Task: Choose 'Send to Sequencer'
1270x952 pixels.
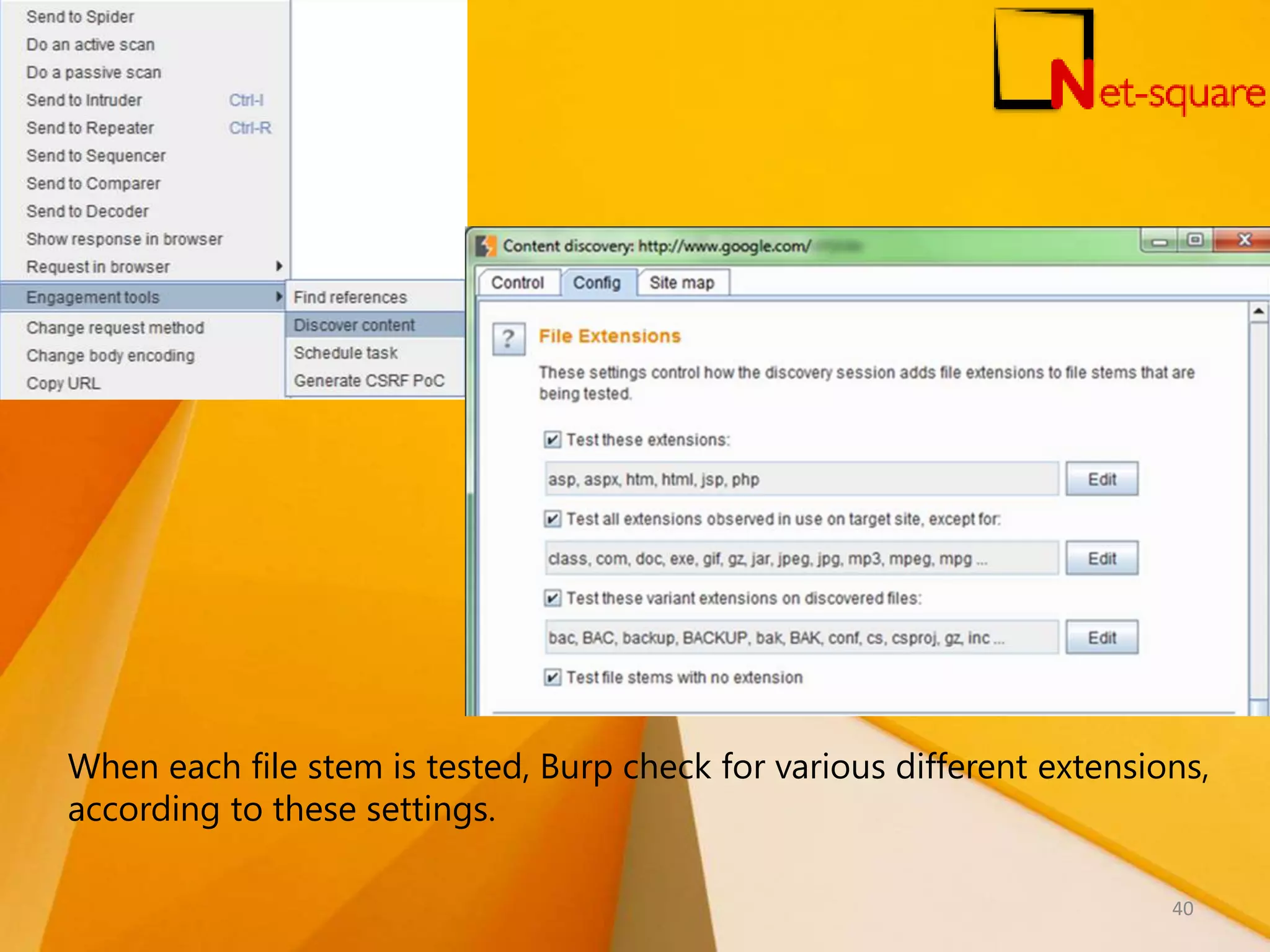Action: point(144,156)
